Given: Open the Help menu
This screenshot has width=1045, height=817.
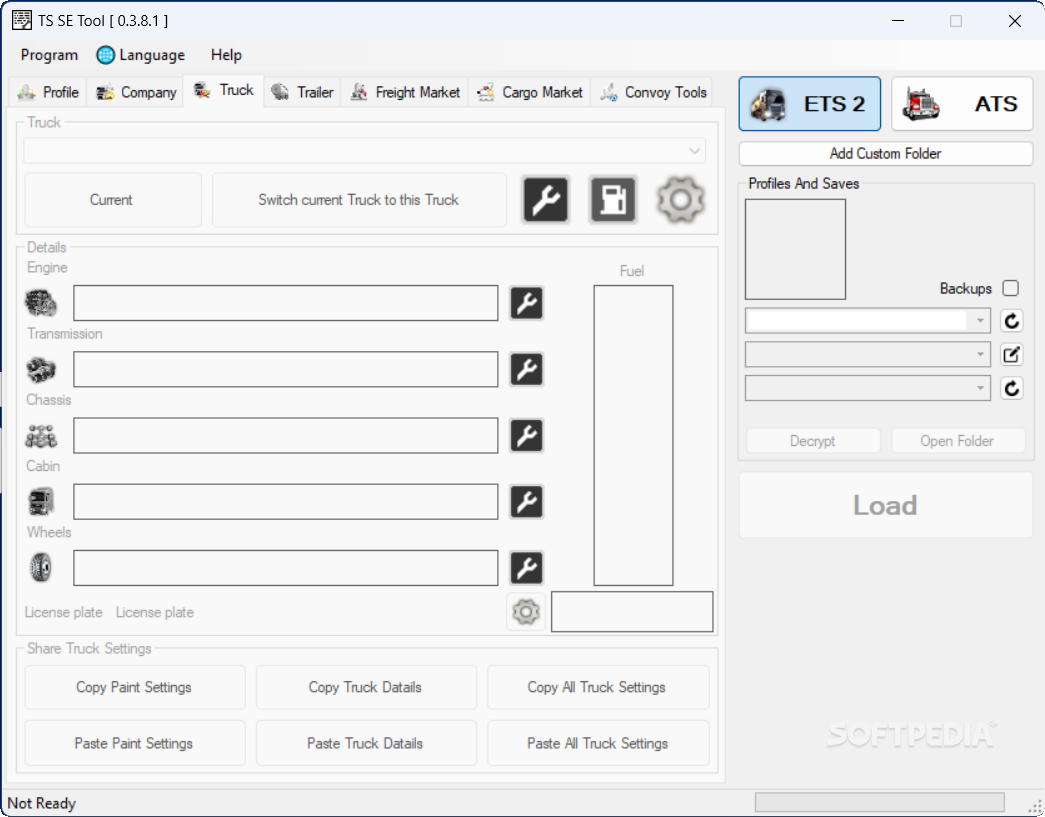Looking at the screenshot, I should pos(226,55).
